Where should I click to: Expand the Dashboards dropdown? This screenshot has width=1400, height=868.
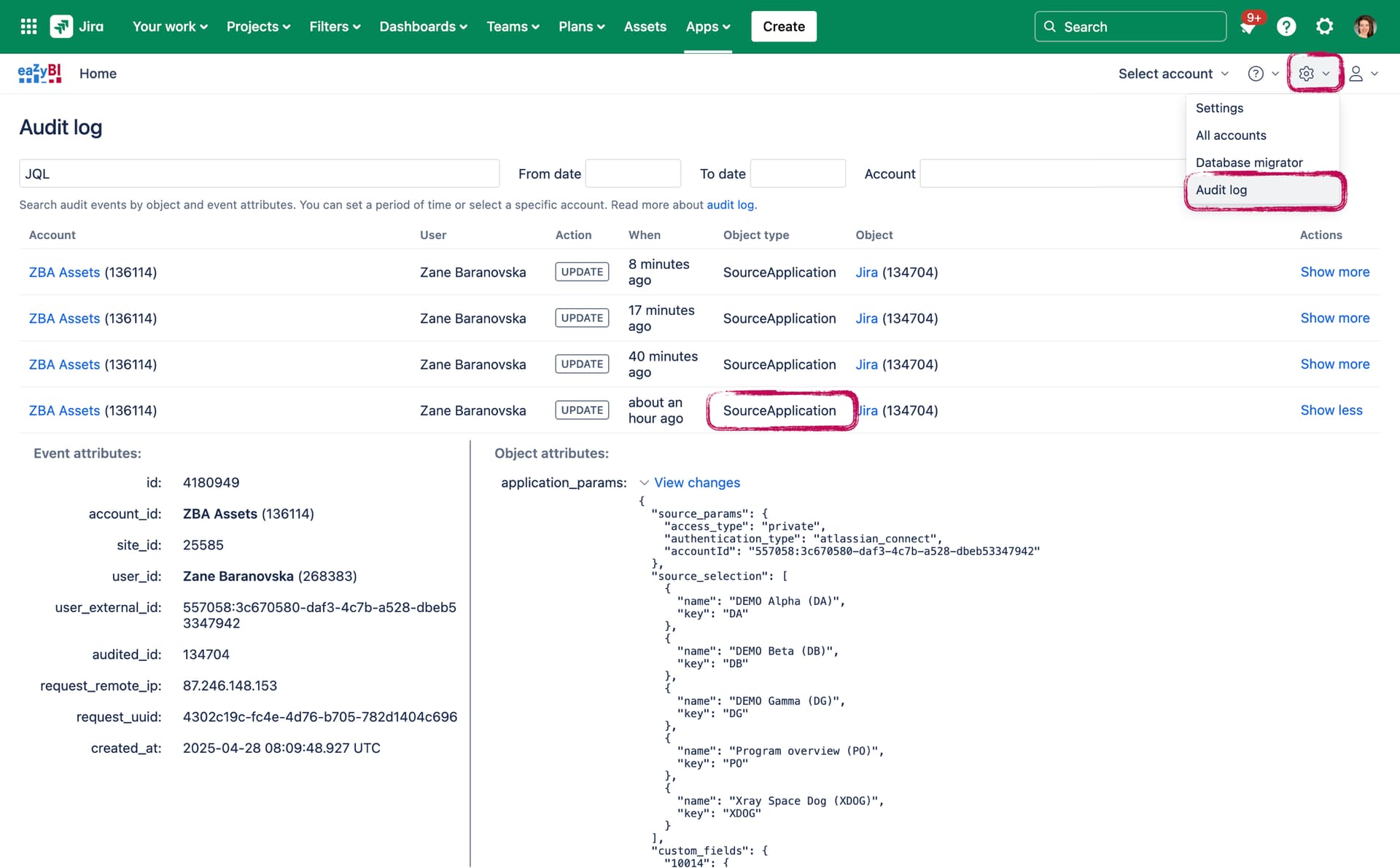click(x=423, y=26)
